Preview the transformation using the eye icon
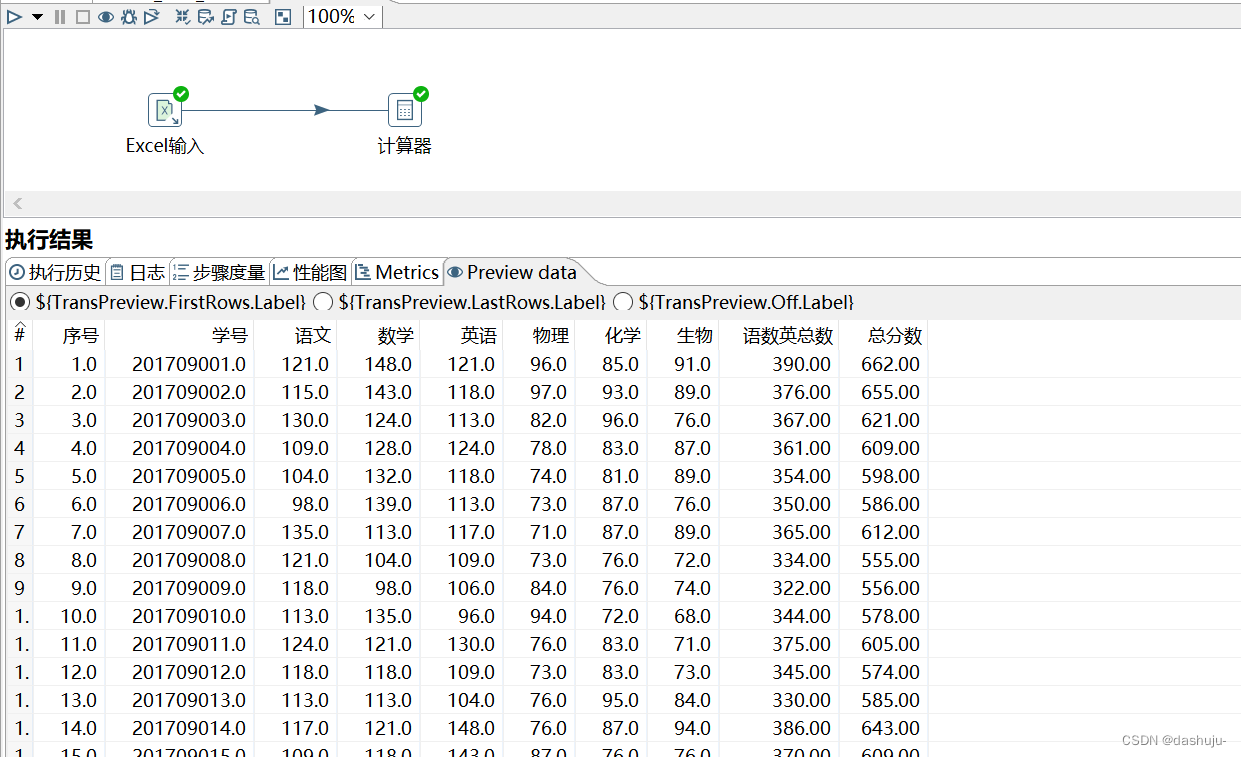 pos(105,16)
